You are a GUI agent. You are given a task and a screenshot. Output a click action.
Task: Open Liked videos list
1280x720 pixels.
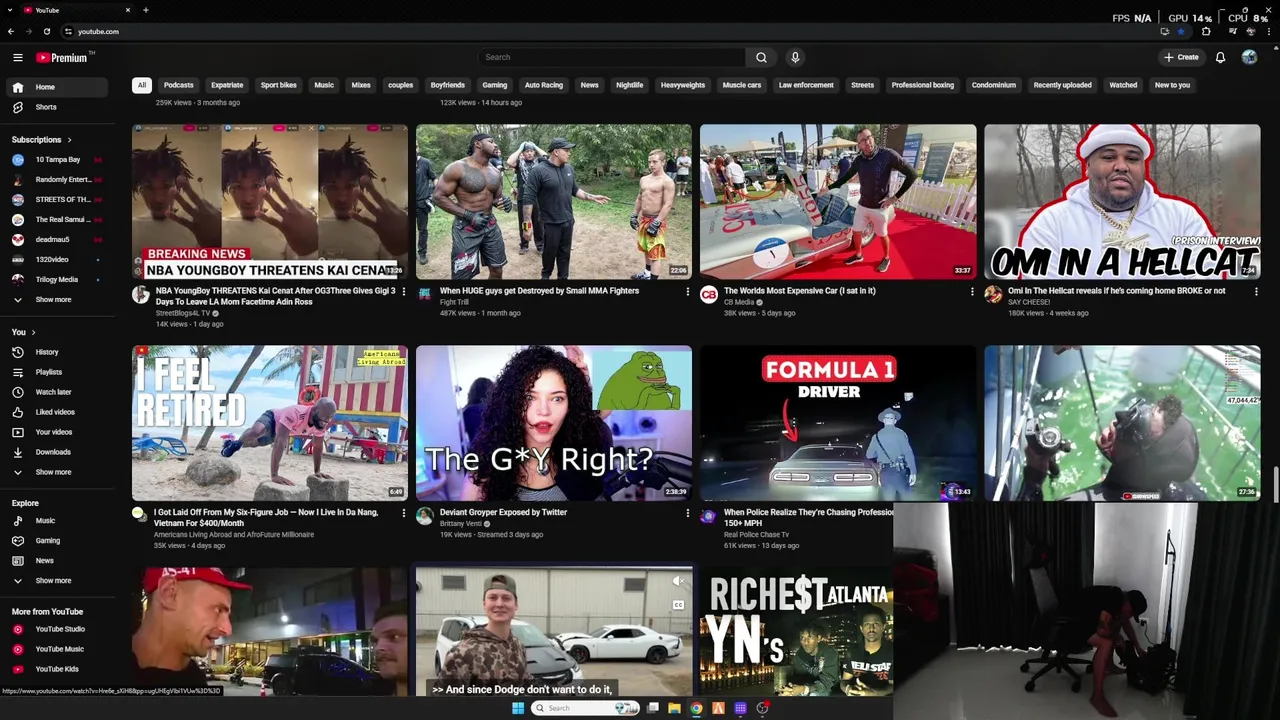[x=59, y=412]
